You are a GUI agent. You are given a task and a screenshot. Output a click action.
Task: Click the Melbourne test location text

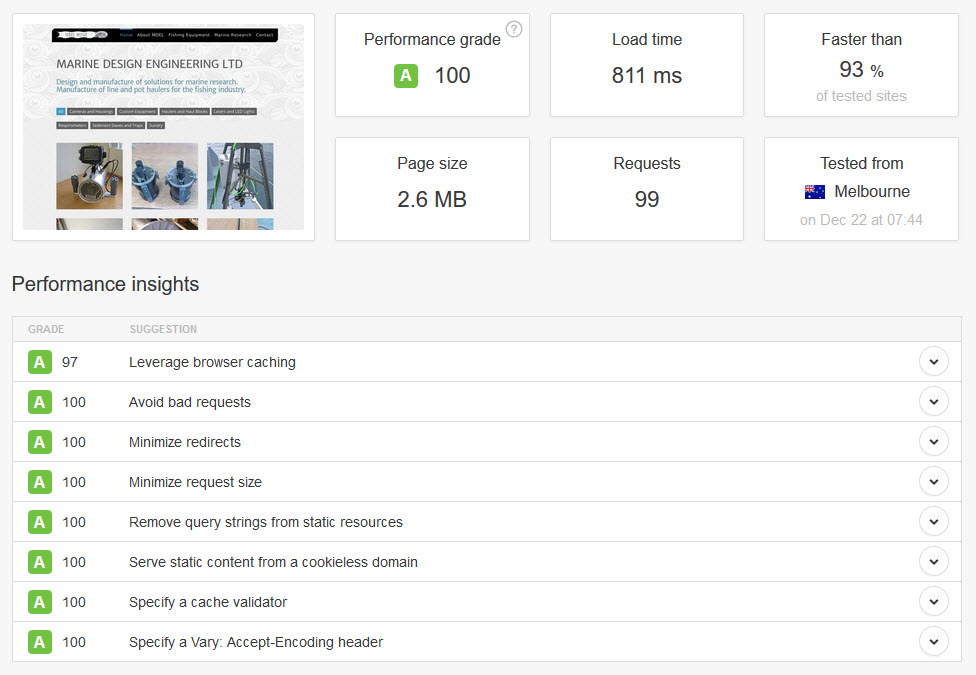click(x=872, y=192)
